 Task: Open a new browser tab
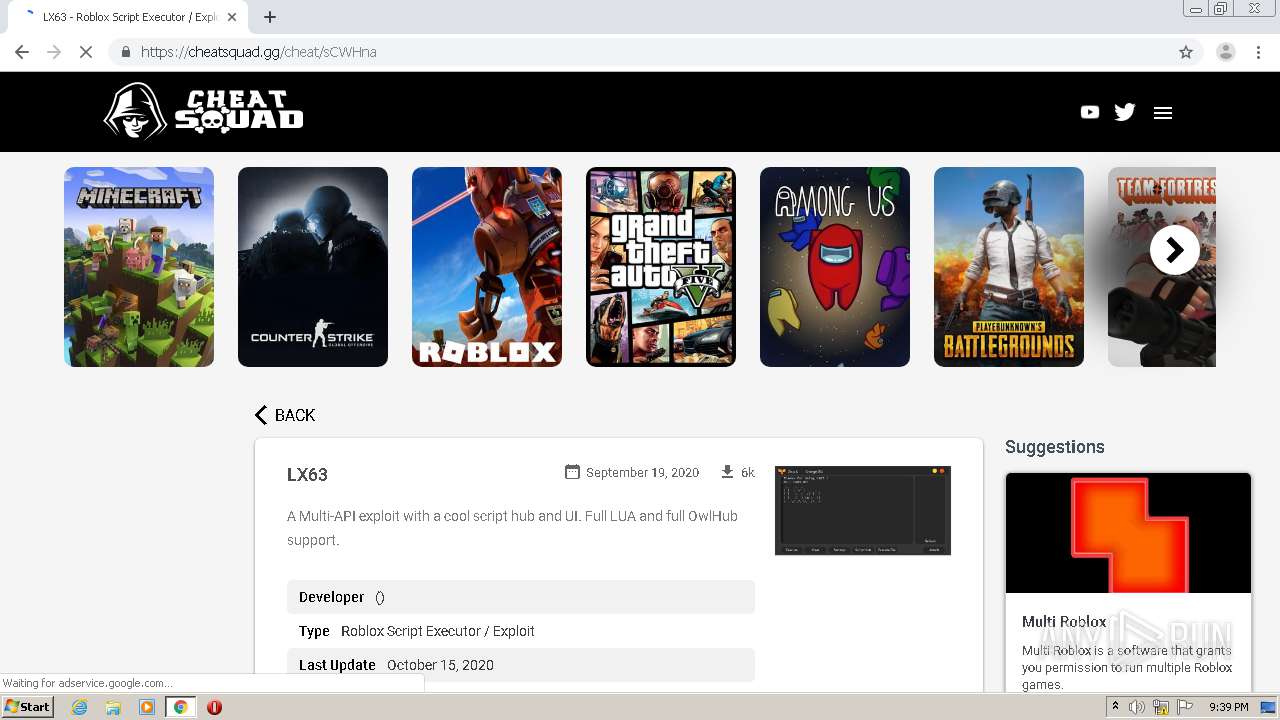tap(270, 17)
